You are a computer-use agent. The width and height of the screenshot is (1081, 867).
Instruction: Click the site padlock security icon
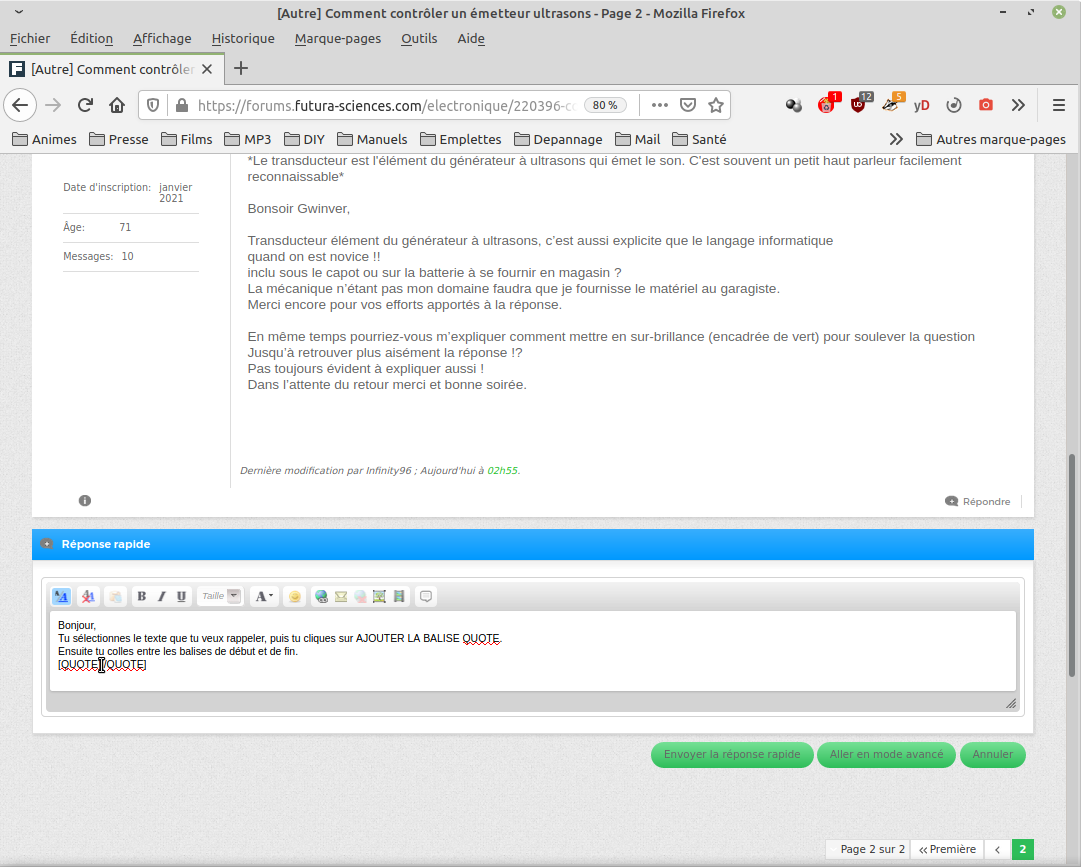[182, 105]
